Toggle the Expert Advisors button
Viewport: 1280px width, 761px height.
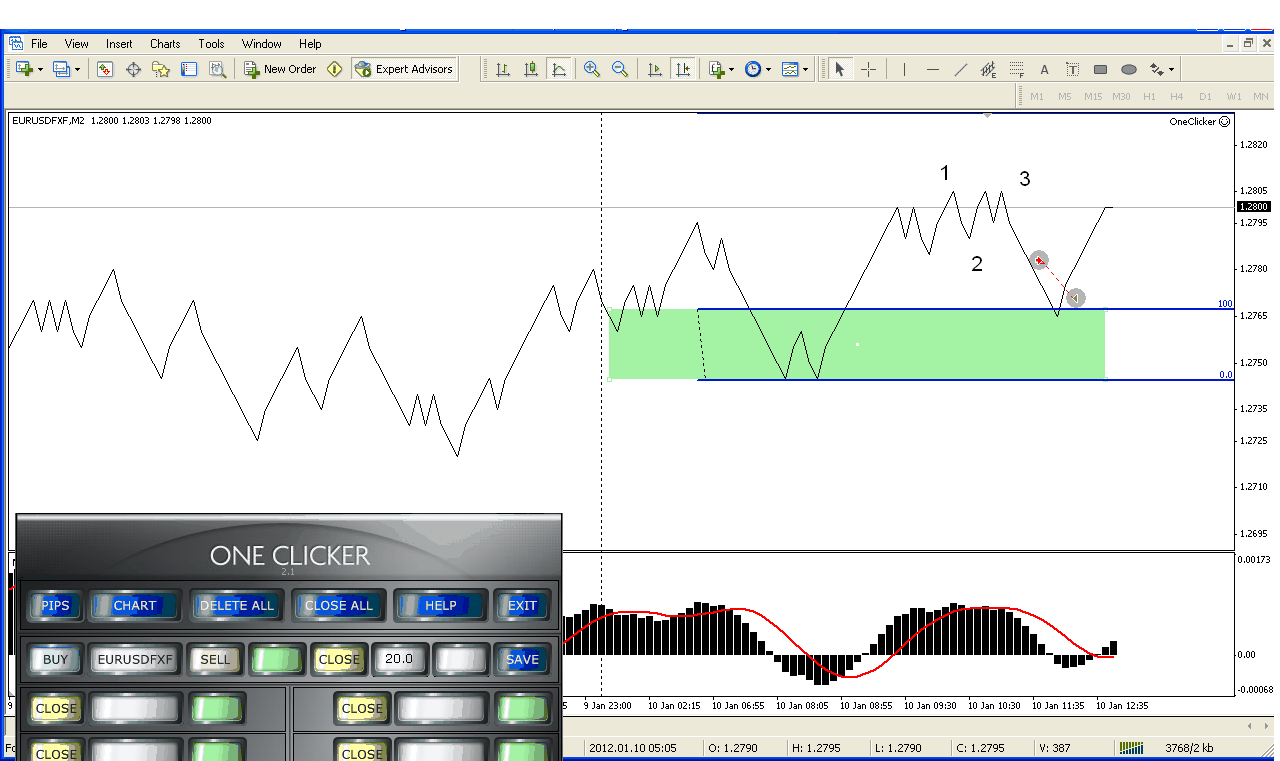point(404,69)
